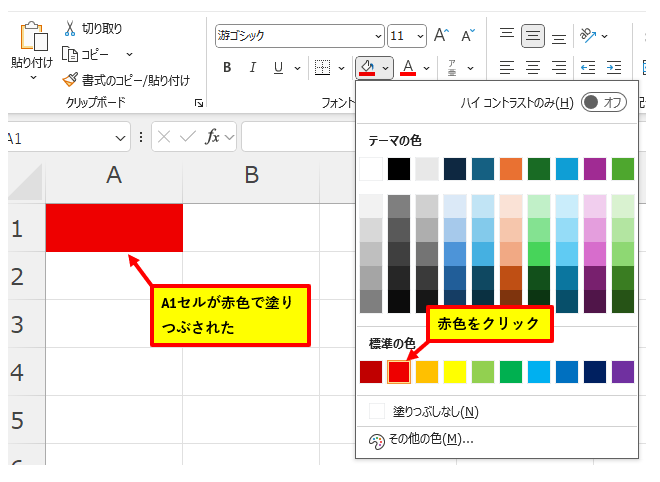This screenshot has height=482, width=660.
Task: Pick the black theme color swatch
Action: click(x=399, y=169)
